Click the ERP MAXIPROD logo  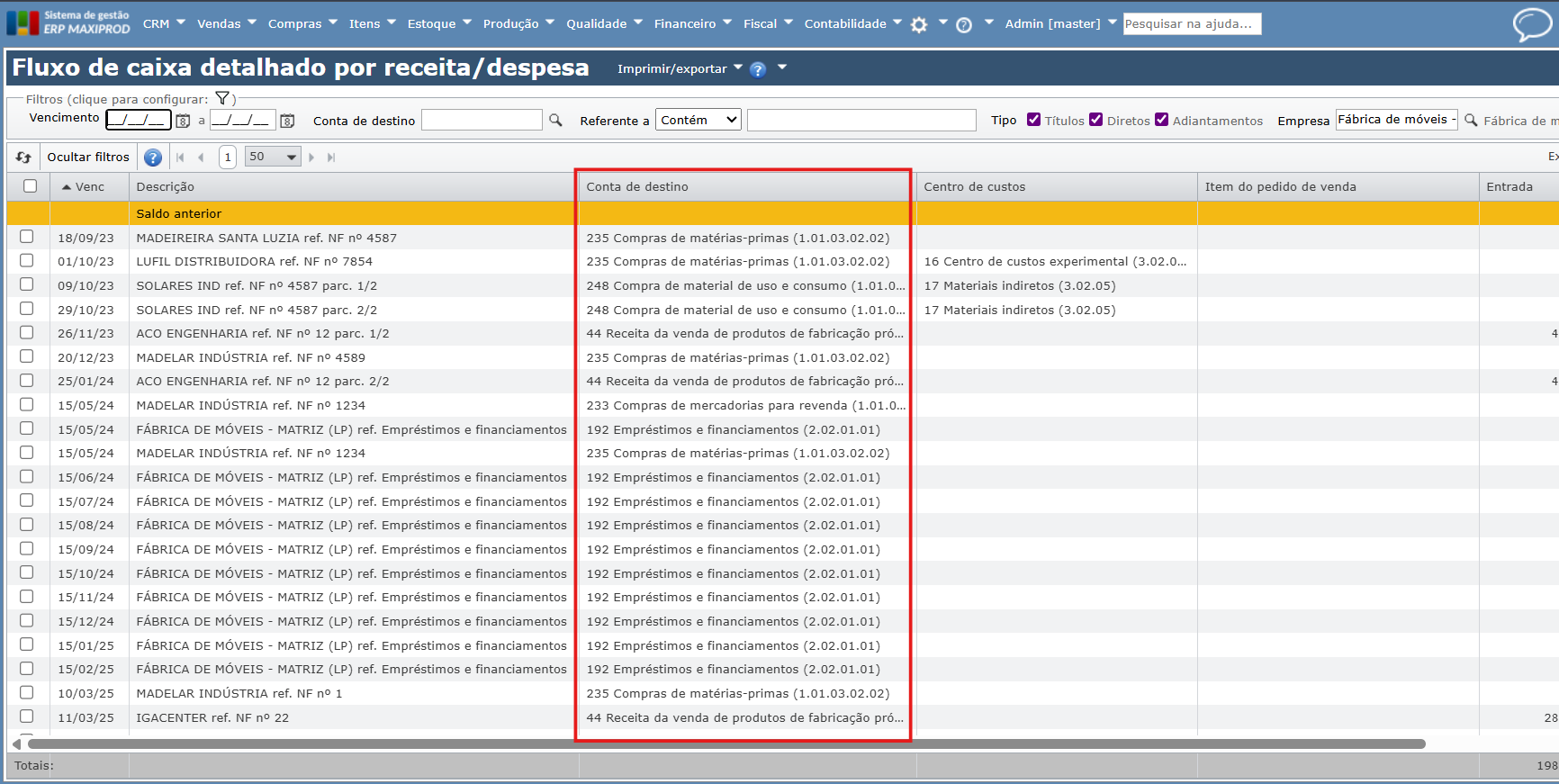point(68,23)
